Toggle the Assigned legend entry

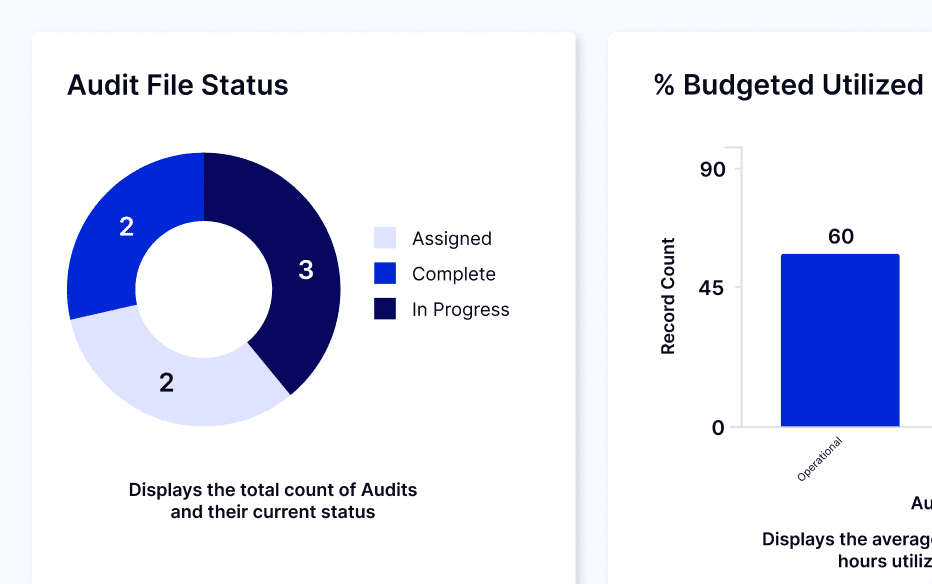(x=452, y=238)
